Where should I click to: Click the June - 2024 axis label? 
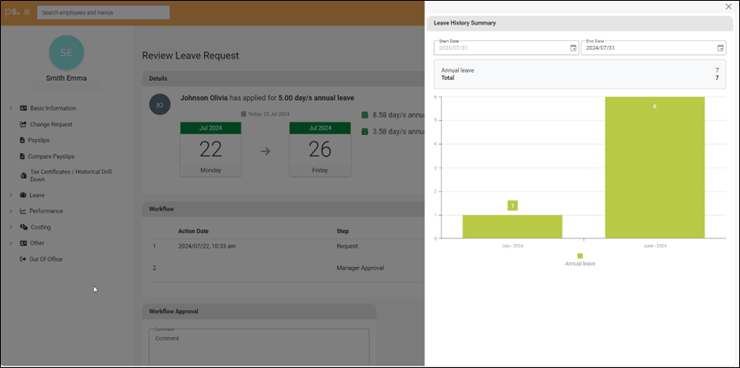[655, 246]
